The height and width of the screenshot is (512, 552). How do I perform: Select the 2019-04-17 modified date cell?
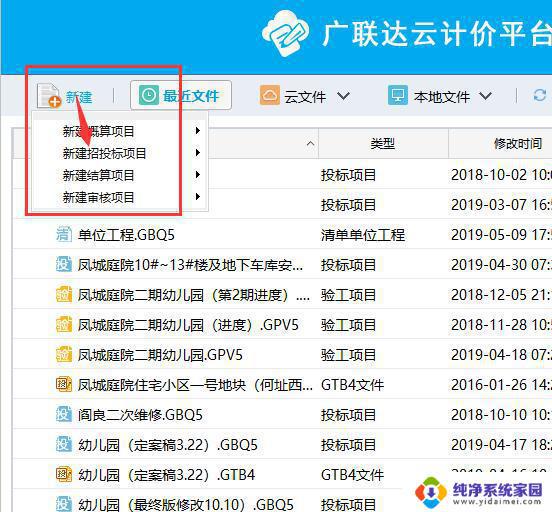coord(502,445)
